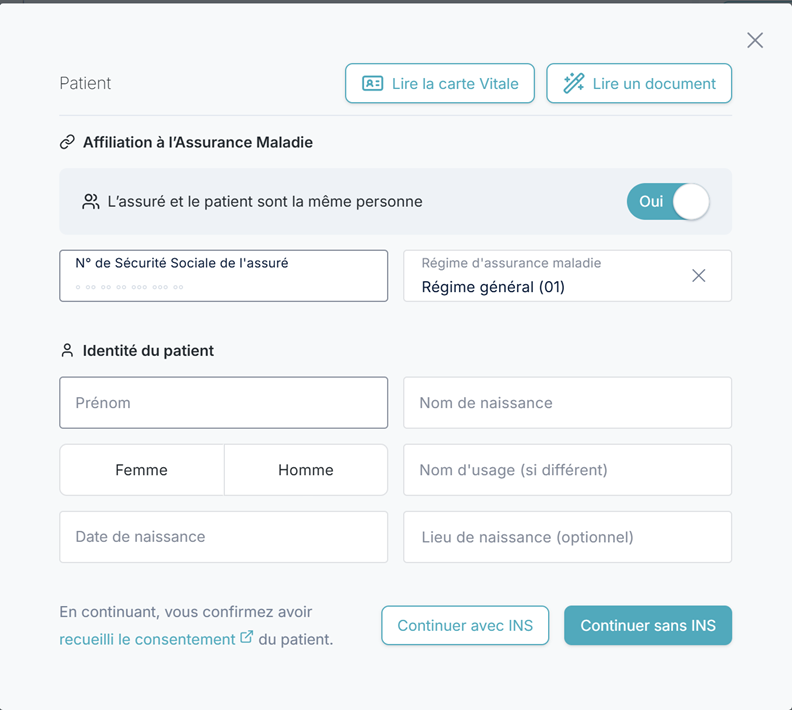
Task: Click the person icon beside Identité du patient
Action: pos(67,351)
